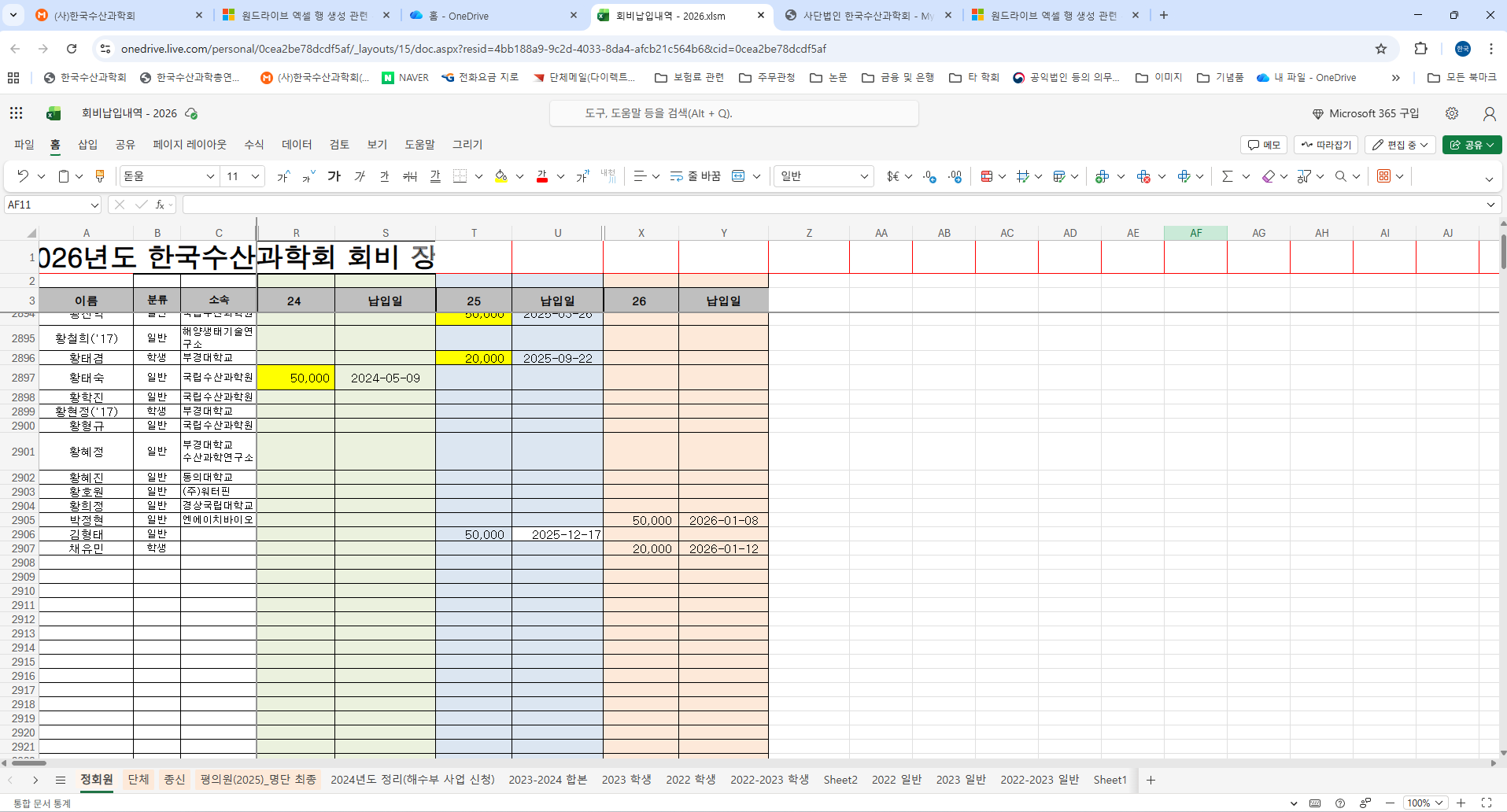Click the formula bar input field
This screenshot has width=1507, height=812.
click(833, 205)
